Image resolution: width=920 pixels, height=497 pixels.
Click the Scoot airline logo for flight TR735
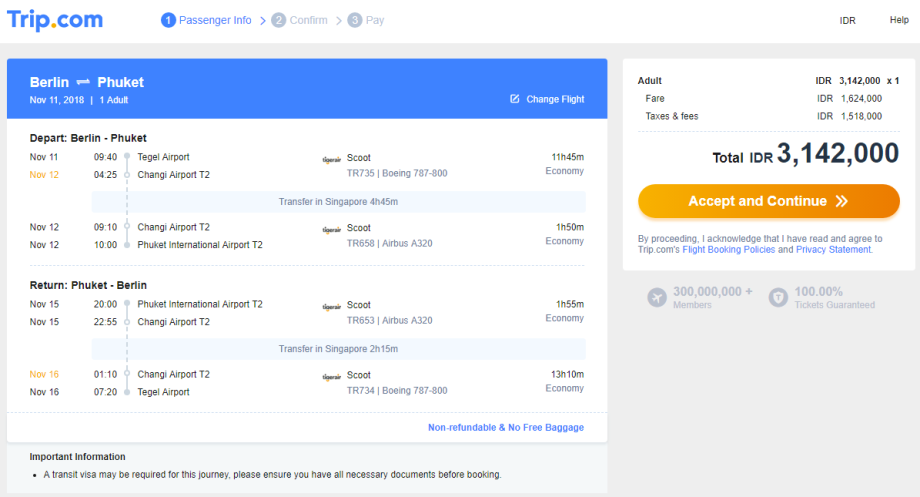pyautogui.click(x=331, y=158)
